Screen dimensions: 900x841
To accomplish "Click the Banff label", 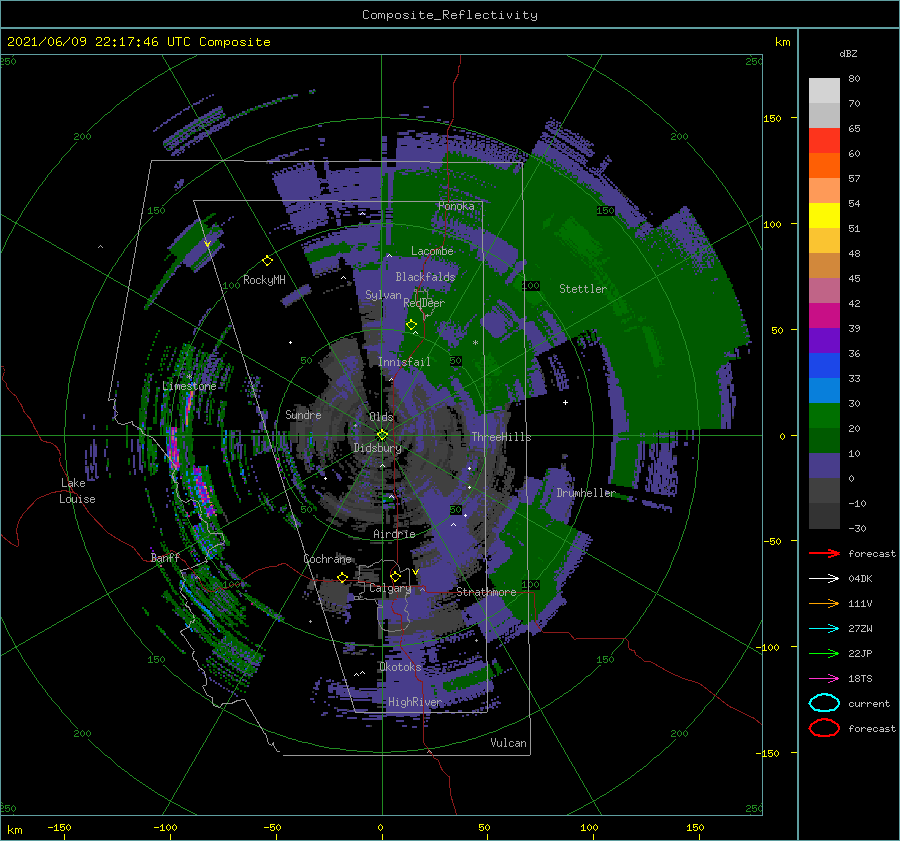I will [165, 557].
